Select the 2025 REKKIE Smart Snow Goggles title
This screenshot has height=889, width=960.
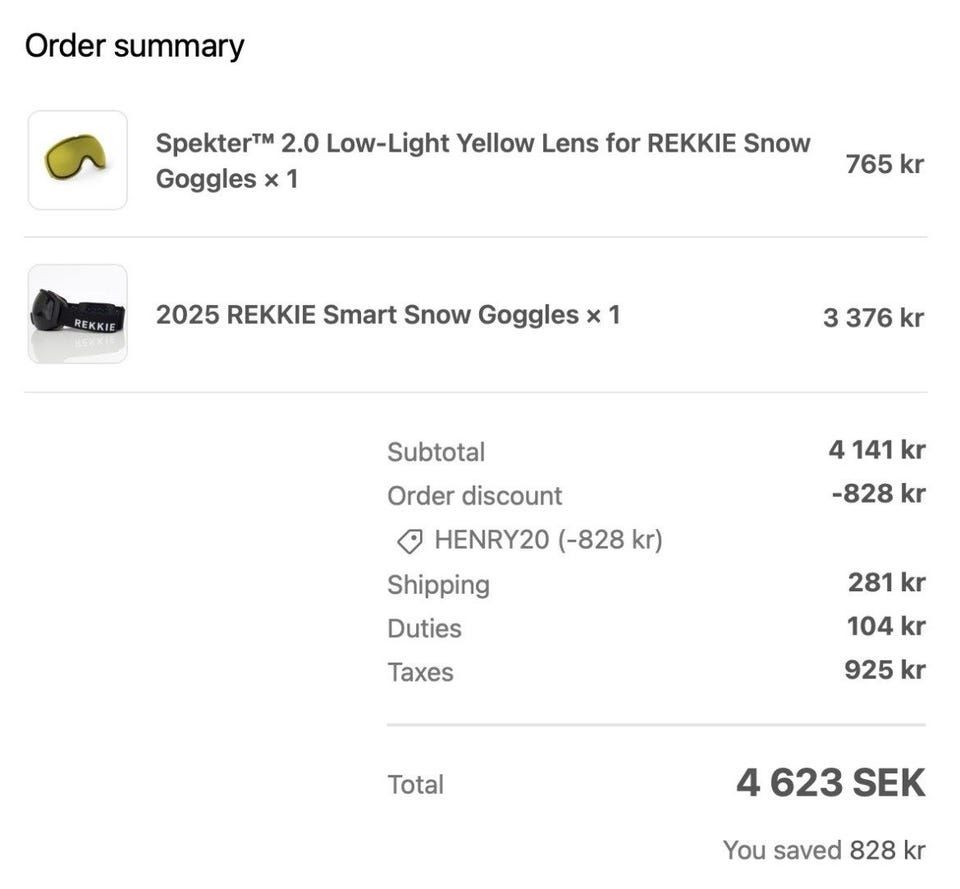point(388,315)
